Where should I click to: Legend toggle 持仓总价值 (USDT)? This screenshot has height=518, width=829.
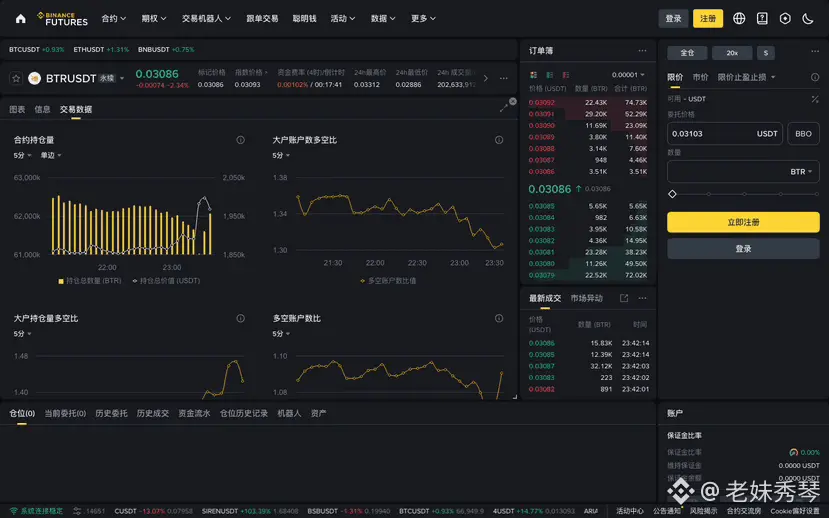point(166,281)
